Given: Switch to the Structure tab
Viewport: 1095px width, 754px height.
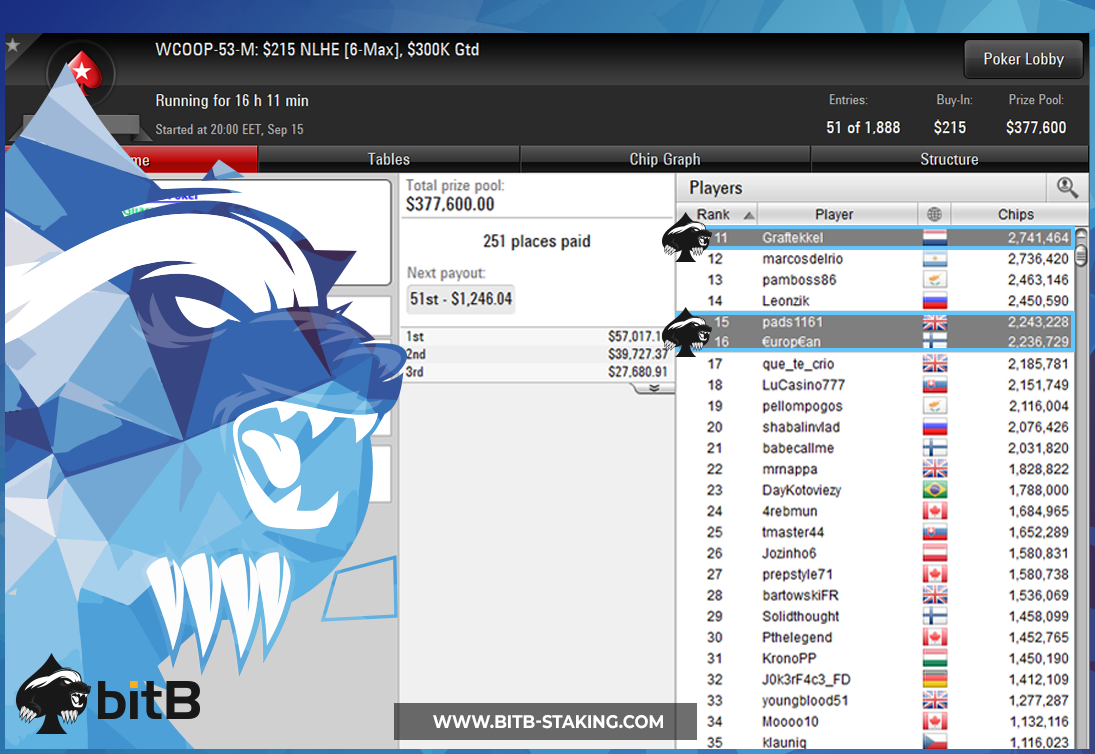Looking at the screenshot, I should [949, 159].
